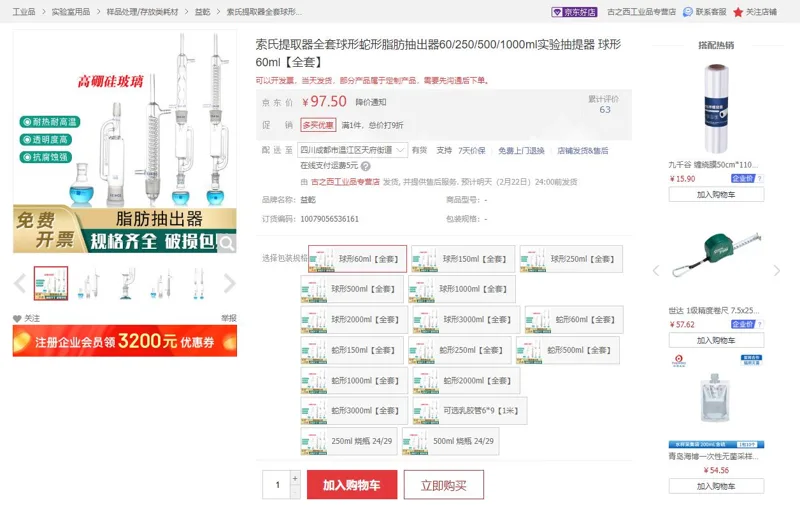Viewport: 800px width, 505px height.
Task: Click next arrow in 搭配热销 carousel
Action: (777, 270)
